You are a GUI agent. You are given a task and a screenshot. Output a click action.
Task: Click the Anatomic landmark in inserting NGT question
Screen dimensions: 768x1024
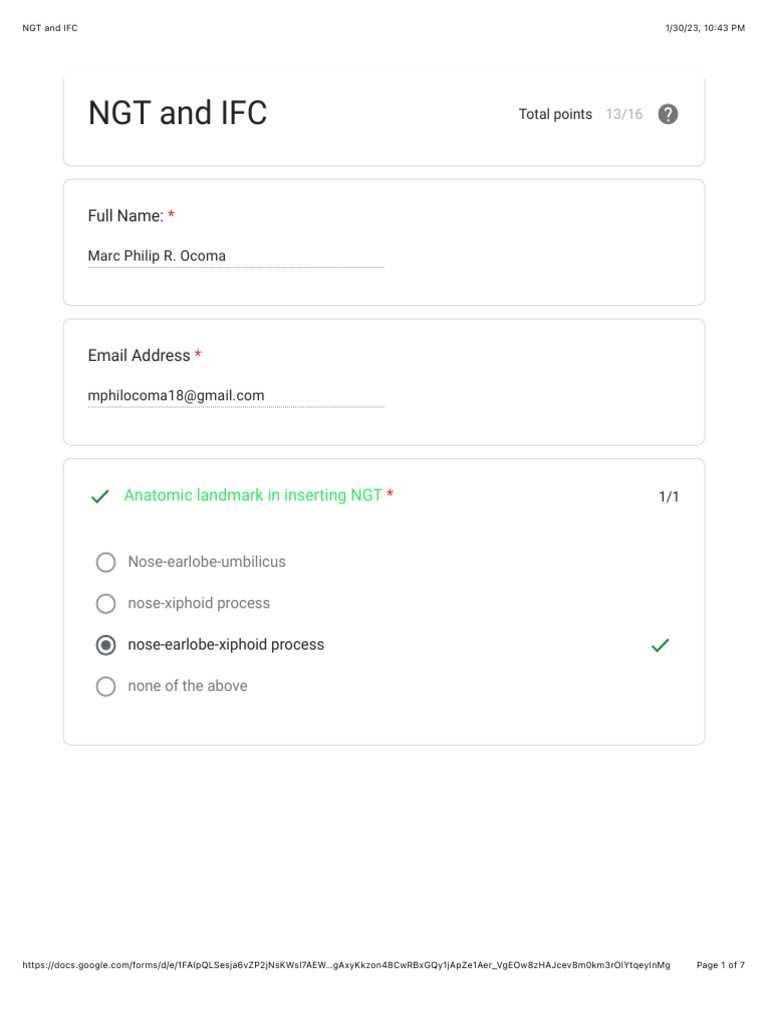(x=253, y=495)
